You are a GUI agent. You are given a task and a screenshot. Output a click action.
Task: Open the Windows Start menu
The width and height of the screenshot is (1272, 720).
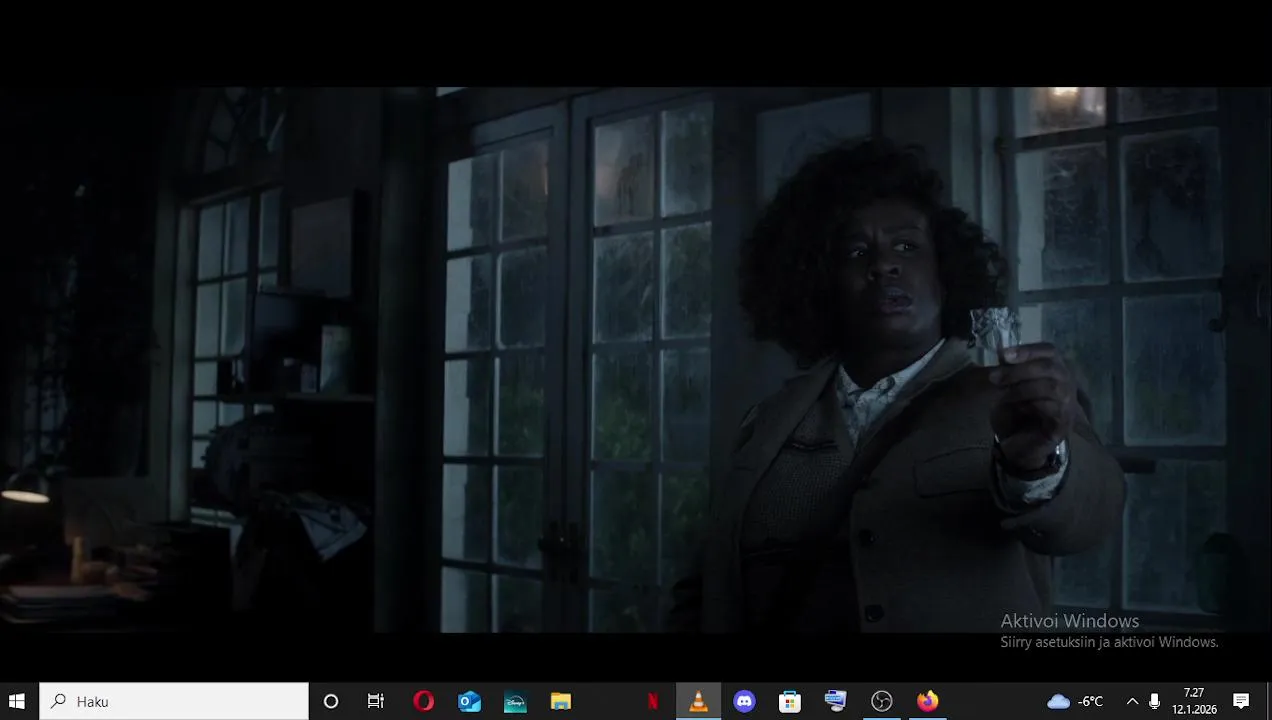pos(16,701)
